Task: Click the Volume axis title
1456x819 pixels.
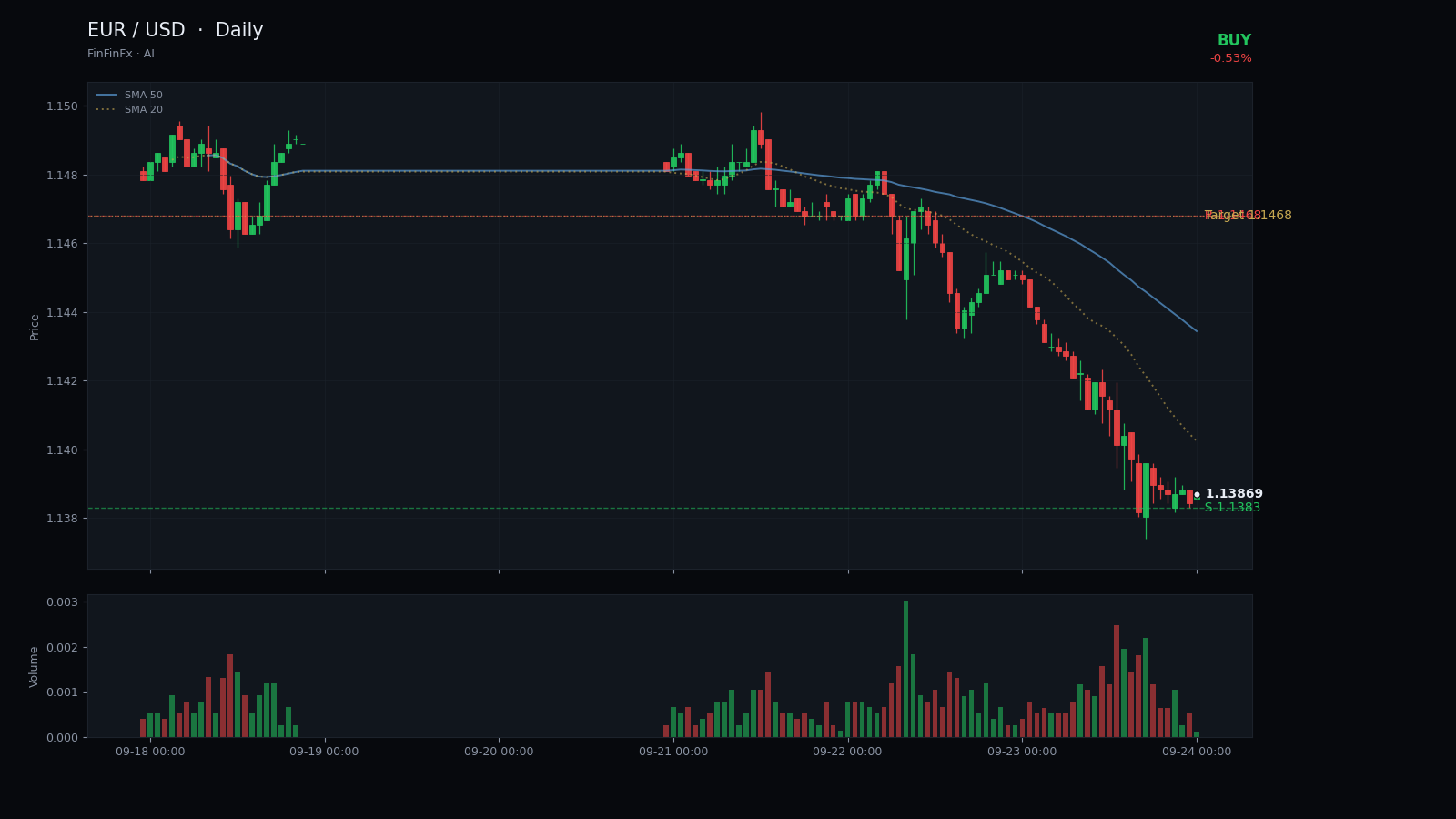Action: pos(35,666)
